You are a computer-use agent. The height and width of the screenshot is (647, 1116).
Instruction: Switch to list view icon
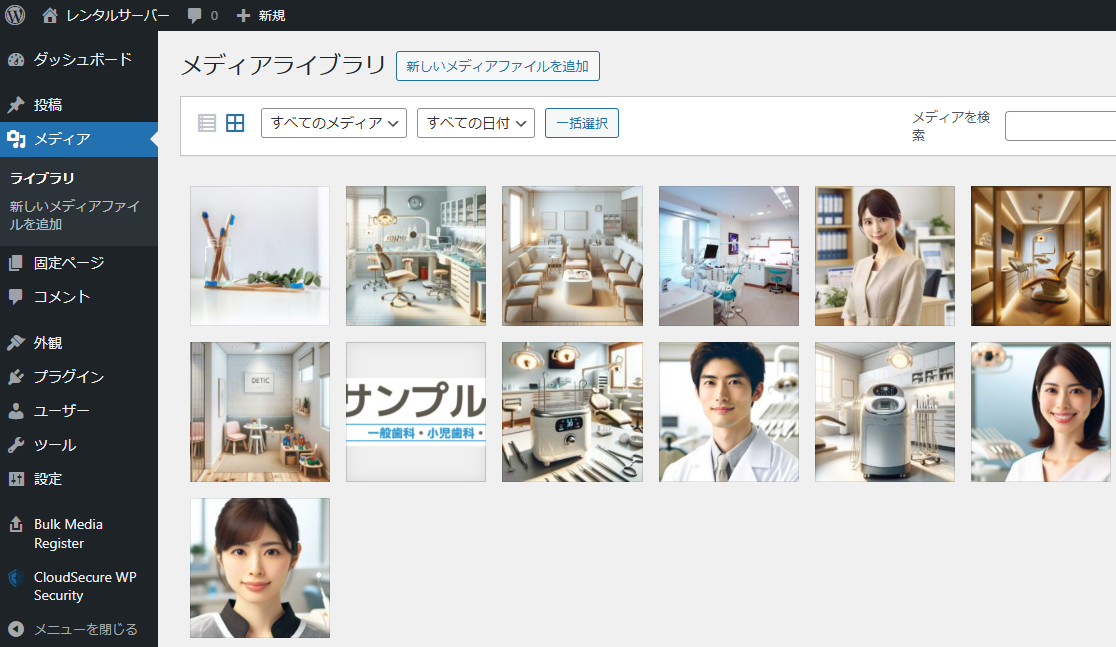pyautogui.click(x=207, y=123)
